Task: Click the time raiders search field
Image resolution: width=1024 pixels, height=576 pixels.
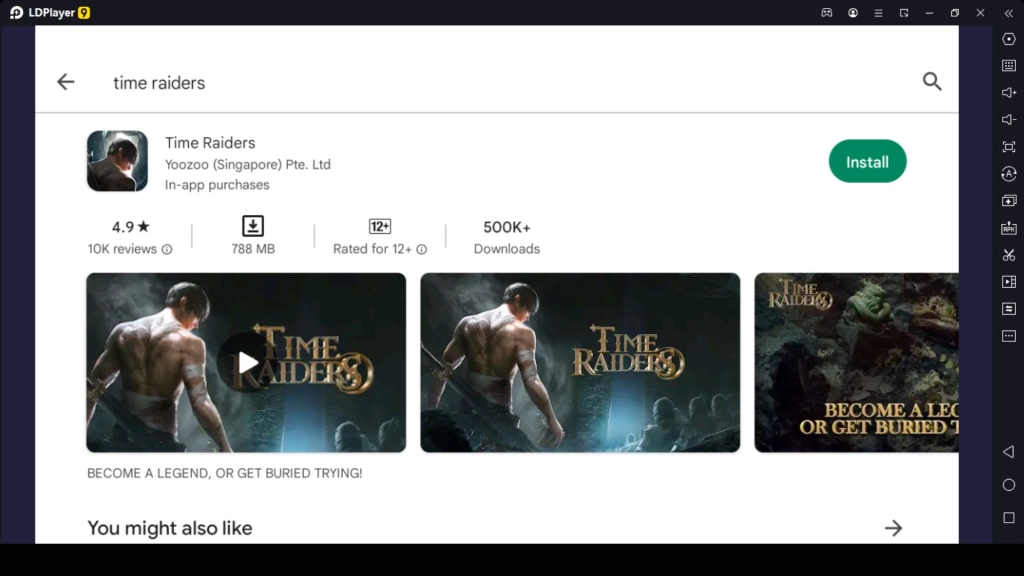Action: [159, 83]
